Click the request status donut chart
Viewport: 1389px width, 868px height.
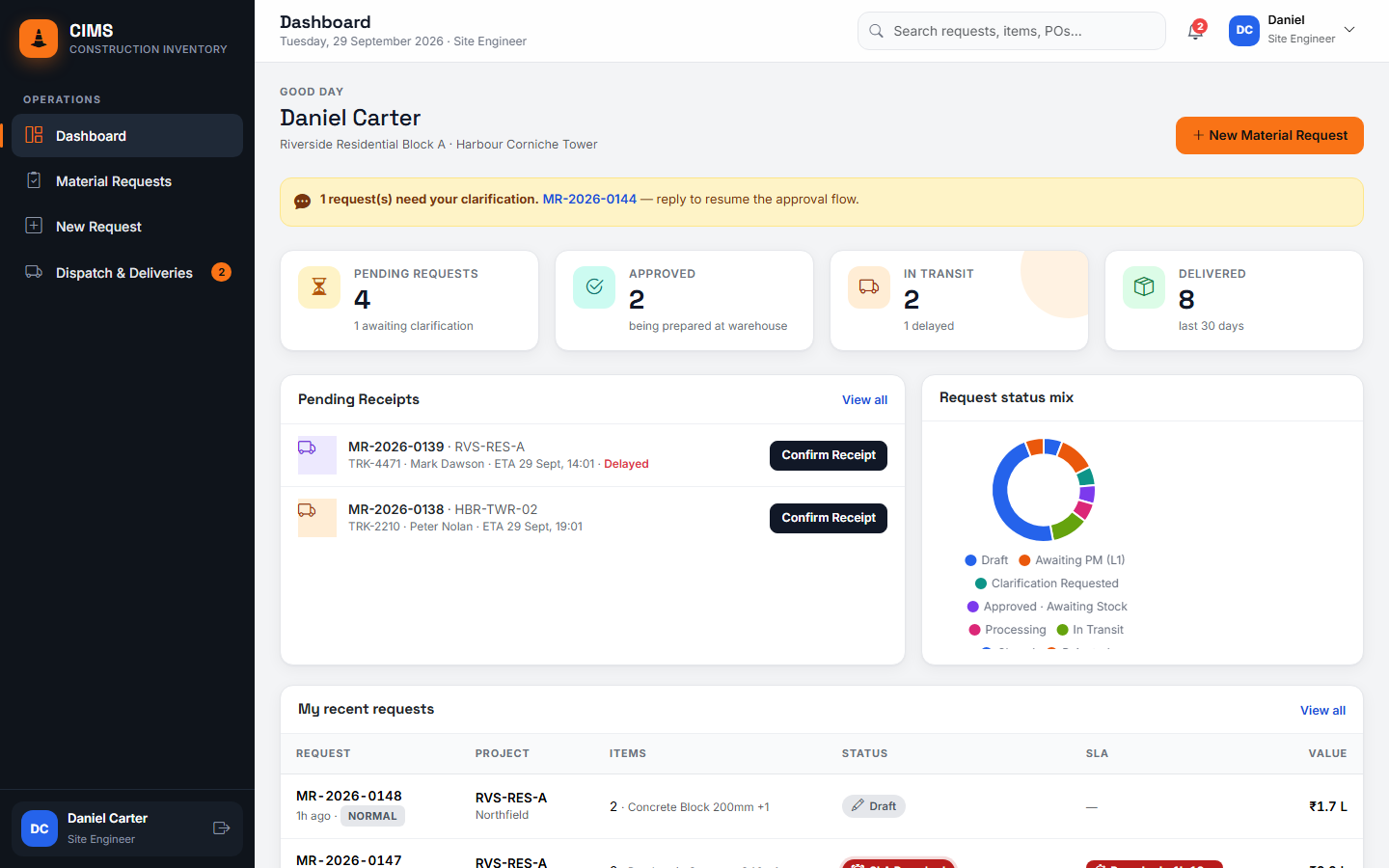coord(1044,490)
